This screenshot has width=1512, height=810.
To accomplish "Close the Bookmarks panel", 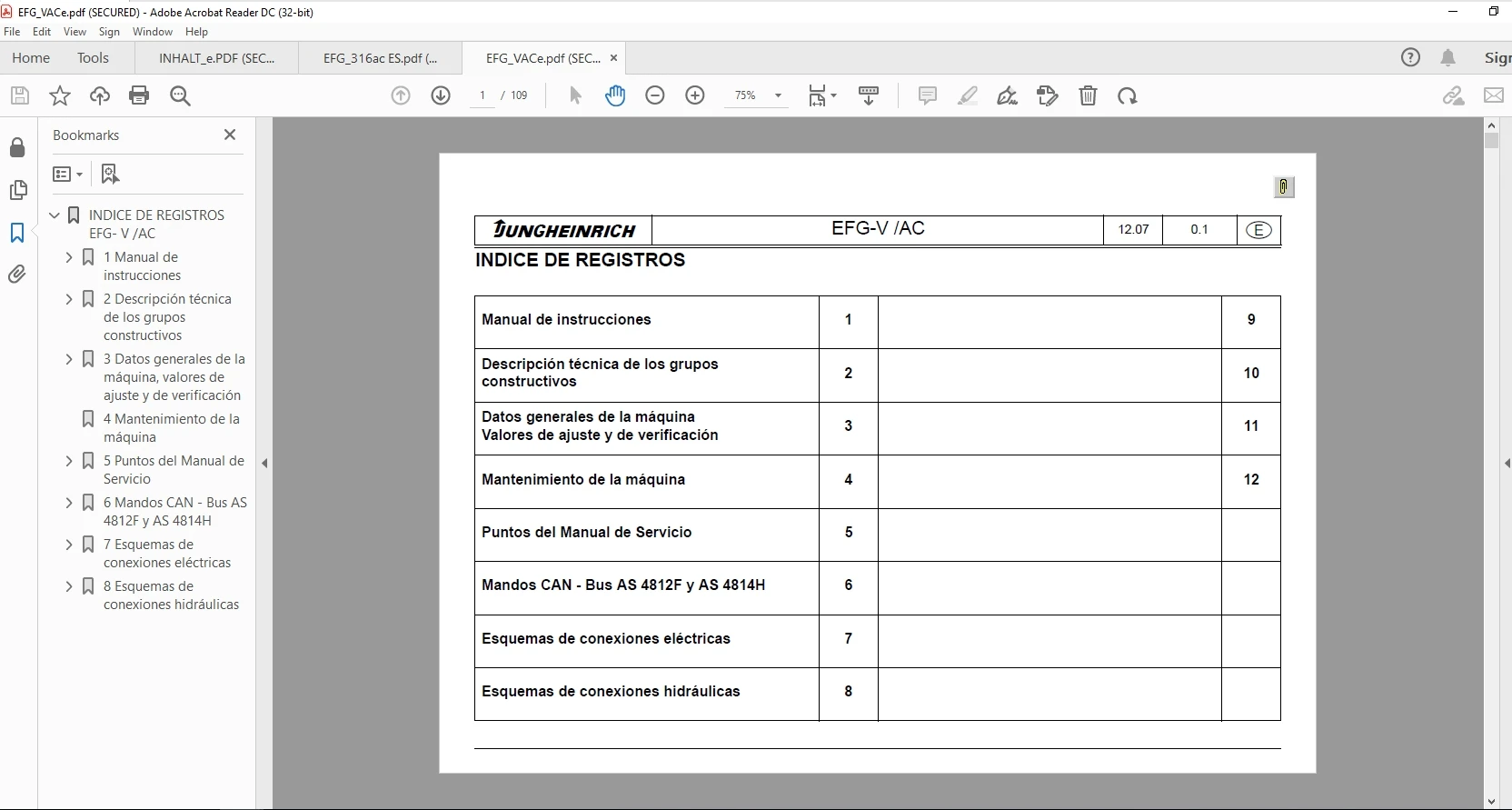I will click(230, 135).
